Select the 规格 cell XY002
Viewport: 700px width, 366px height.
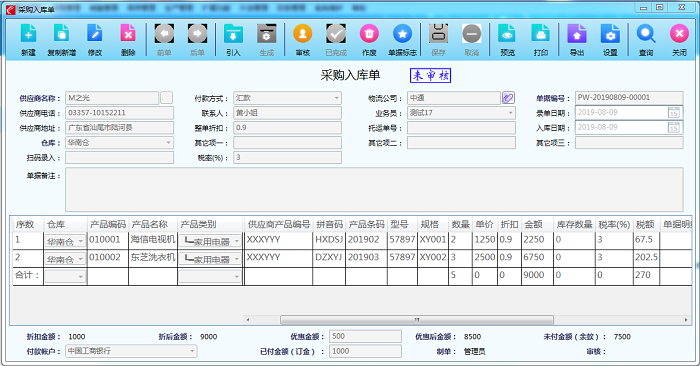click(433, 259)
